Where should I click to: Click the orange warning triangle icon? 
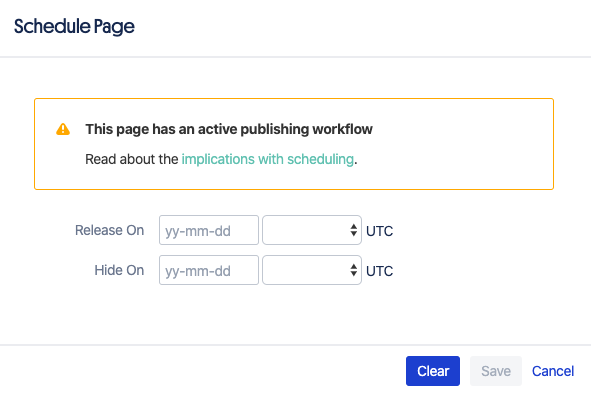[63, 129]
